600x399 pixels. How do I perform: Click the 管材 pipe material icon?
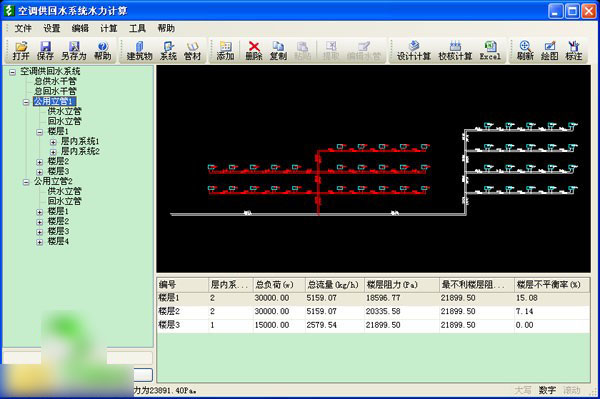tap(192, 50)
